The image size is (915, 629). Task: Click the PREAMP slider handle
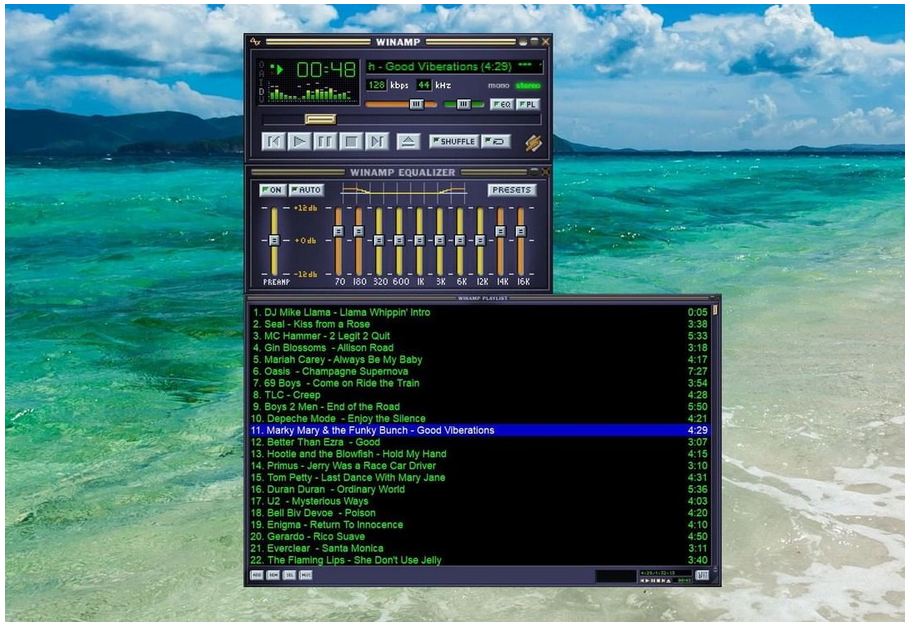click(x=274, y=240)
